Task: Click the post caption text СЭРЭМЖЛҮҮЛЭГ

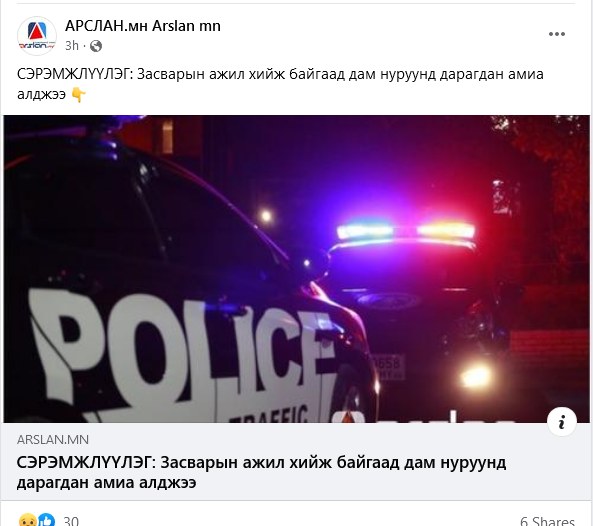Action: pos(74,74)
